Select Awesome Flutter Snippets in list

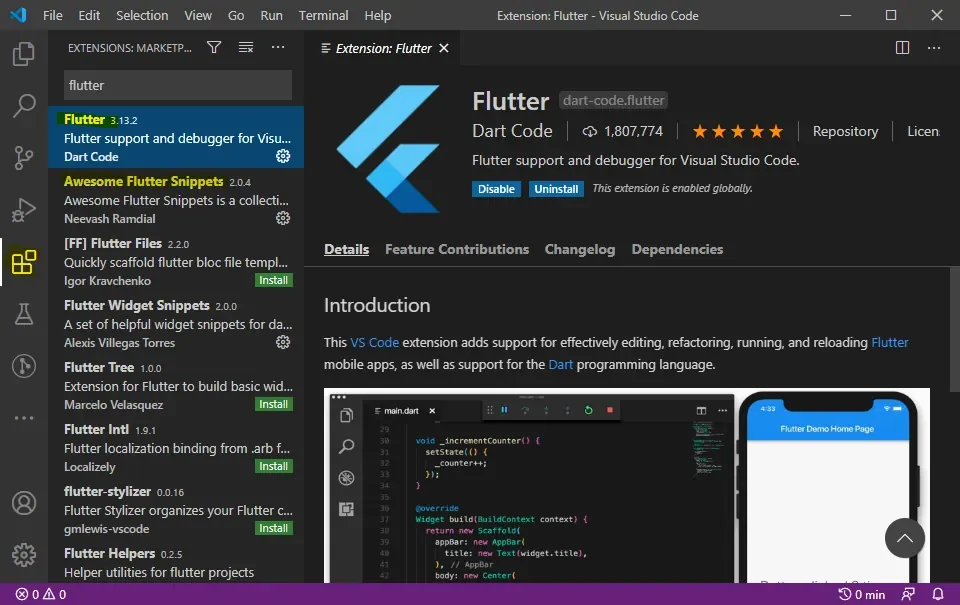point(176,200)
